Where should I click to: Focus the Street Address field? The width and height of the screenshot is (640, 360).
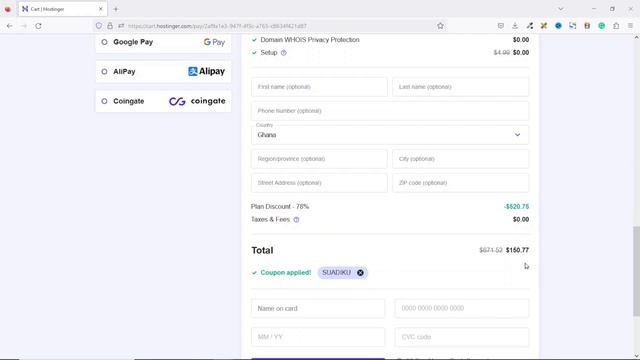pyautogui.click(x=319, y=183)
